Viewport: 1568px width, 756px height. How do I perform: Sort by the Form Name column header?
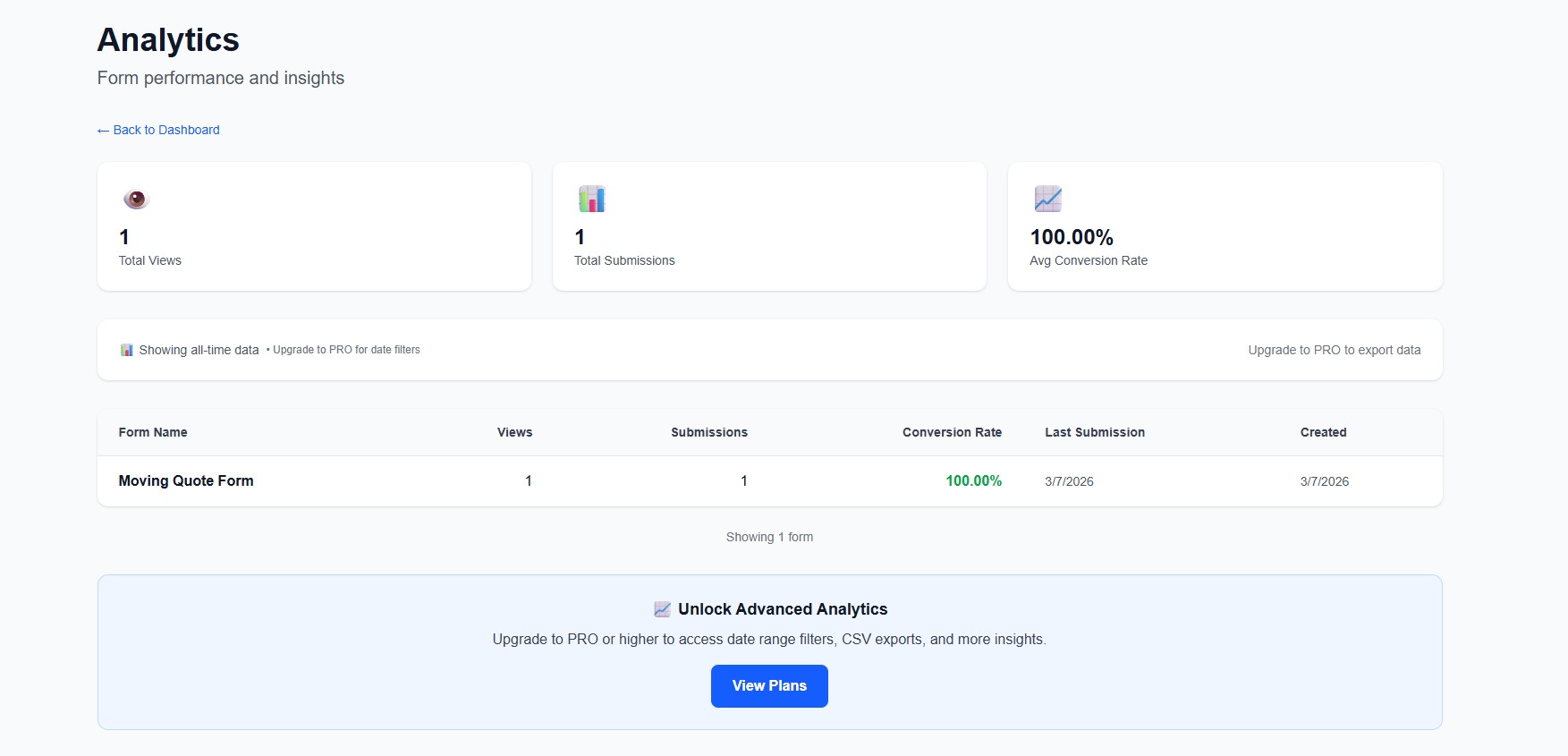(x=153, y=432)
